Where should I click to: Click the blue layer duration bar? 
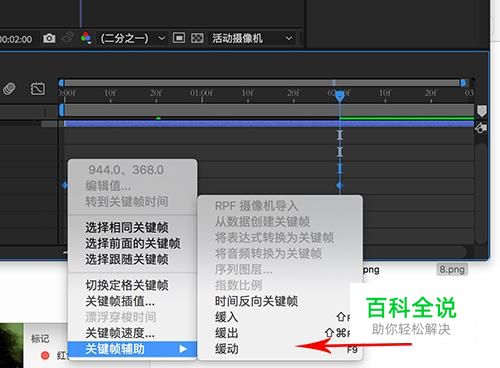269,124
